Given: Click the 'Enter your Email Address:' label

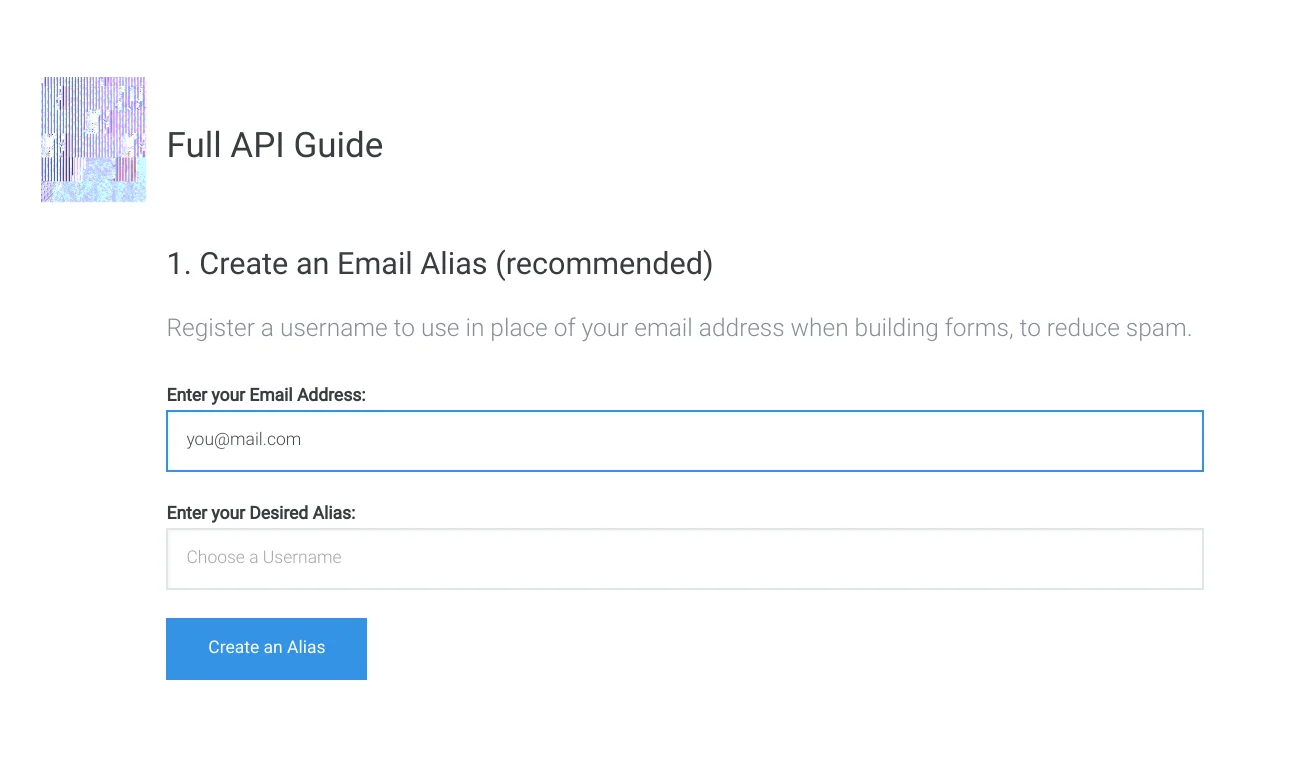Looking at the screenshot, I should (266, 394).
